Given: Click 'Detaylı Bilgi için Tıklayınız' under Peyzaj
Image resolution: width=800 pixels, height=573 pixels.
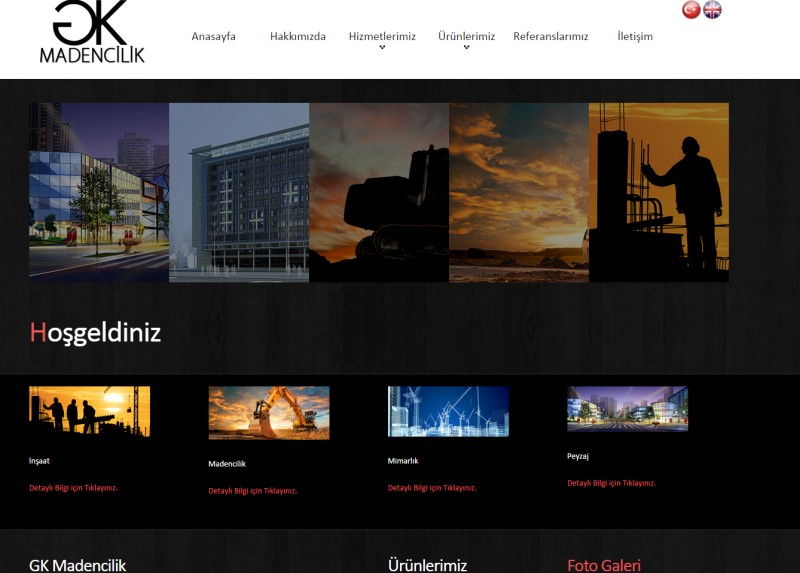Looking at the screenshot, I should (x=611, y=483).
